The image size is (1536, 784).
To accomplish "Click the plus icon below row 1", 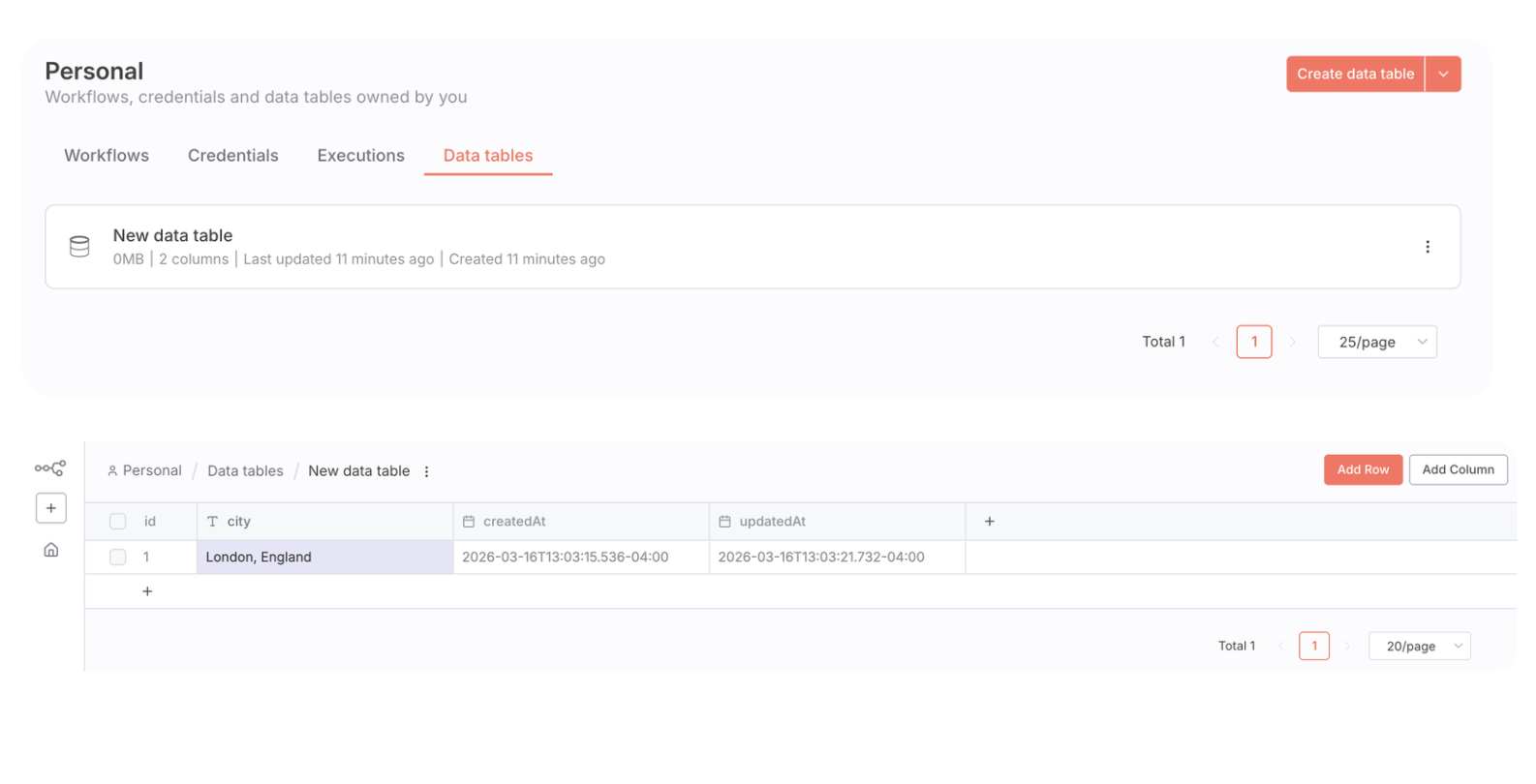I will [147, 591].
